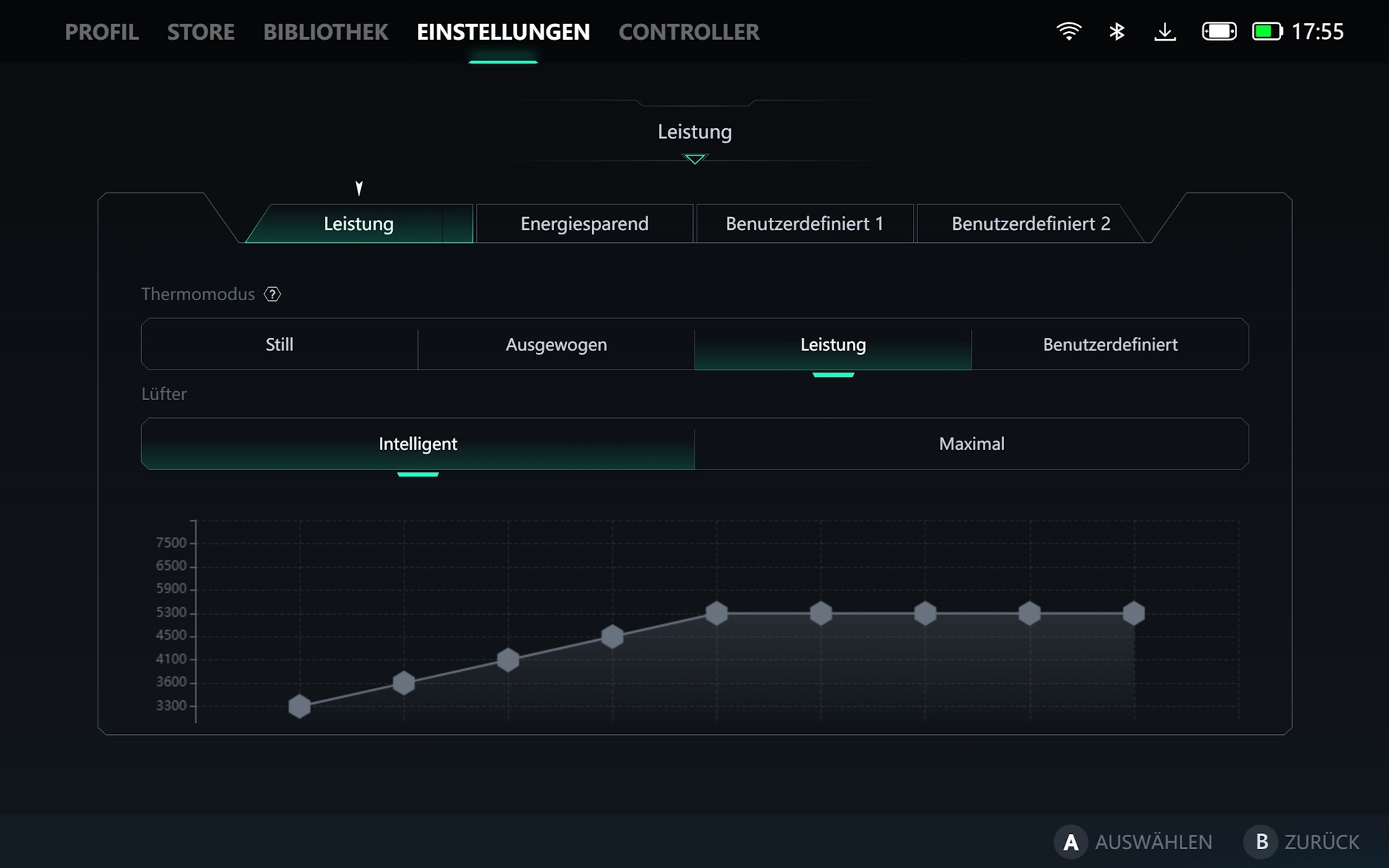Open the Benutzerdefiniert 2 profile tab

[x=1030, y=224]
